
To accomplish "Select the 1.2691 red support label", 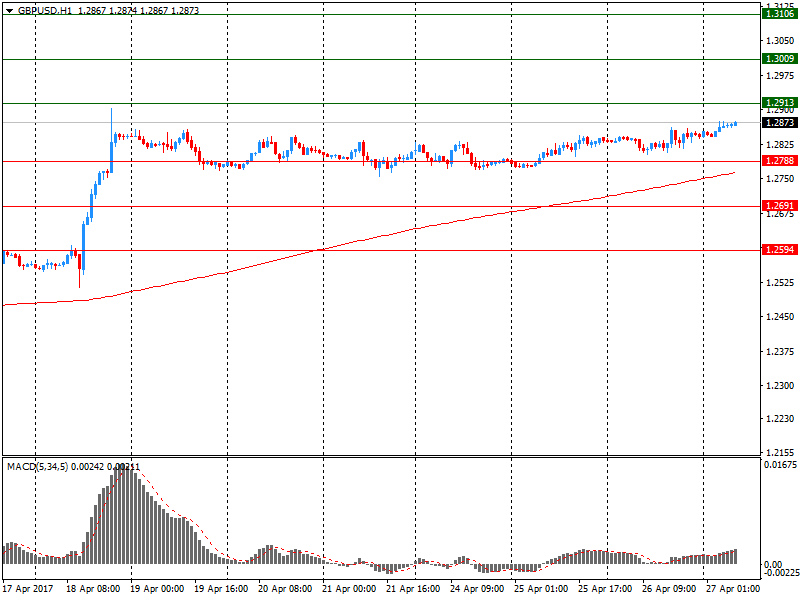I will pyautogui.click(x=780, y=206).
